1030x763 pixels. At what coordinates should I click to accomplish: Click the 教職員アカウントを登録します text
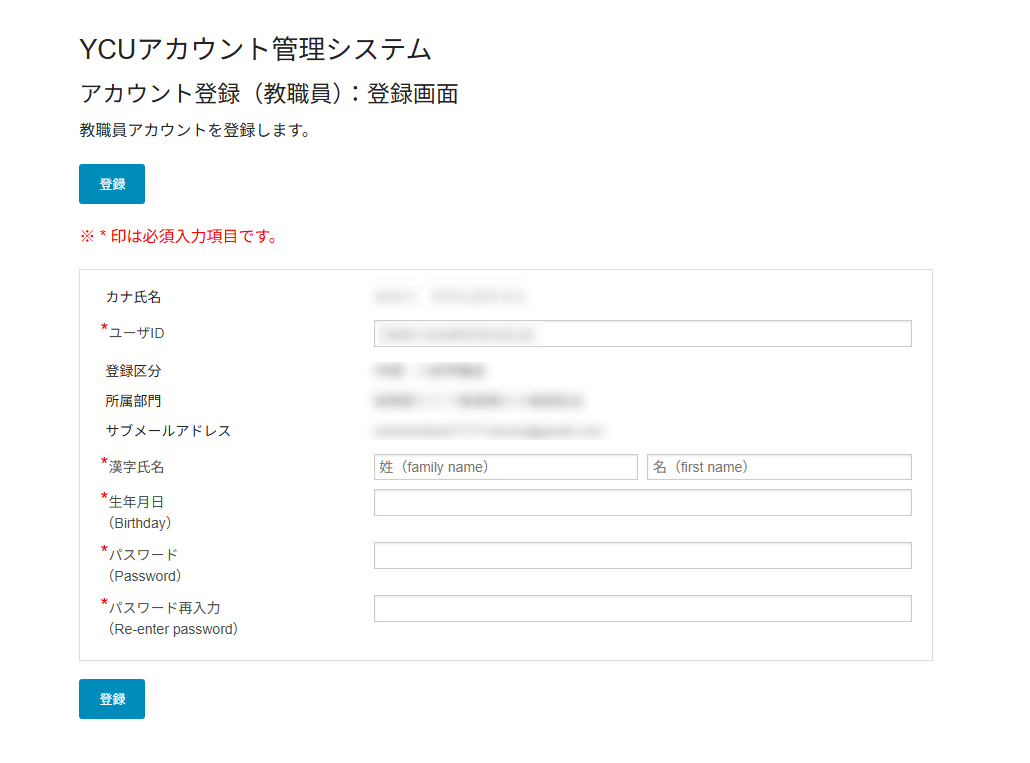pos(194,130)
